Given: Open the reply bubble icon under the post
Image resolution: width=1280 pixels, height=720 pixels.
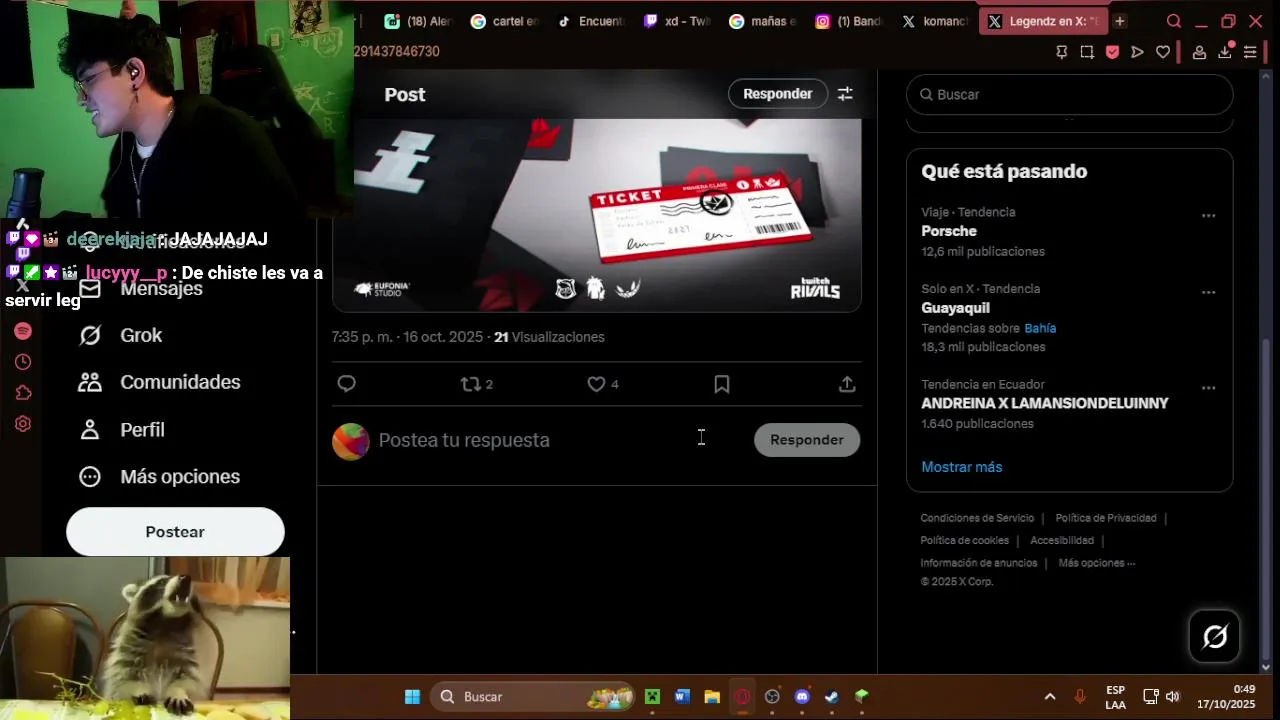Looking at the screenshot, I should [347, 384].
